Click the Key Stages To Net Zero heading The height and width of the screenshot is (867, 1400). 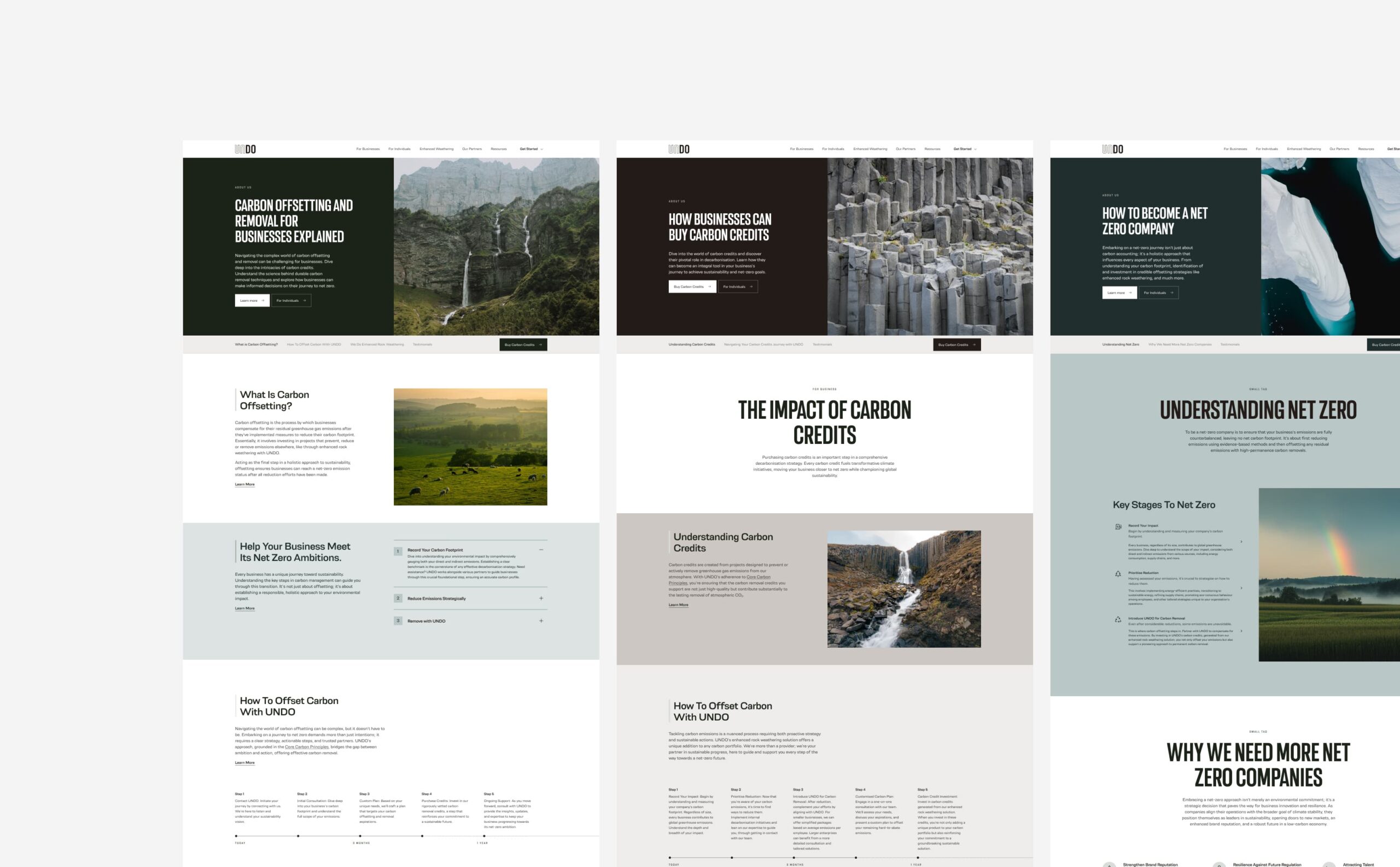coord(1164,505)
